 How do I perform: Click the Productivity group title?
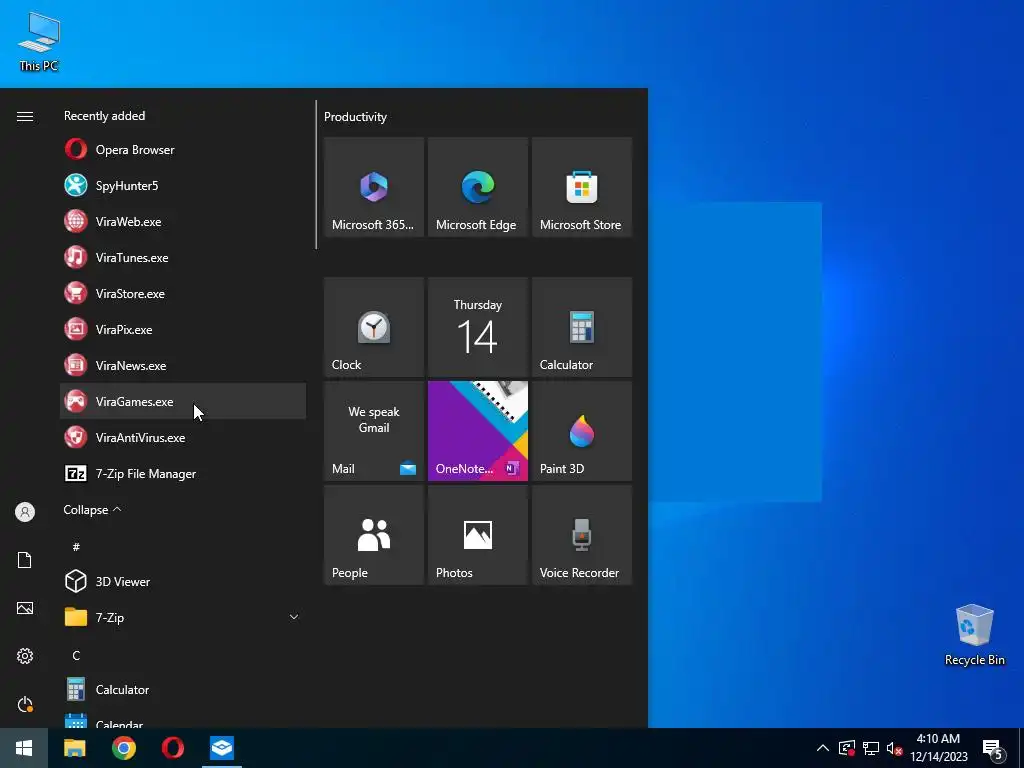[x=355, y=117]
